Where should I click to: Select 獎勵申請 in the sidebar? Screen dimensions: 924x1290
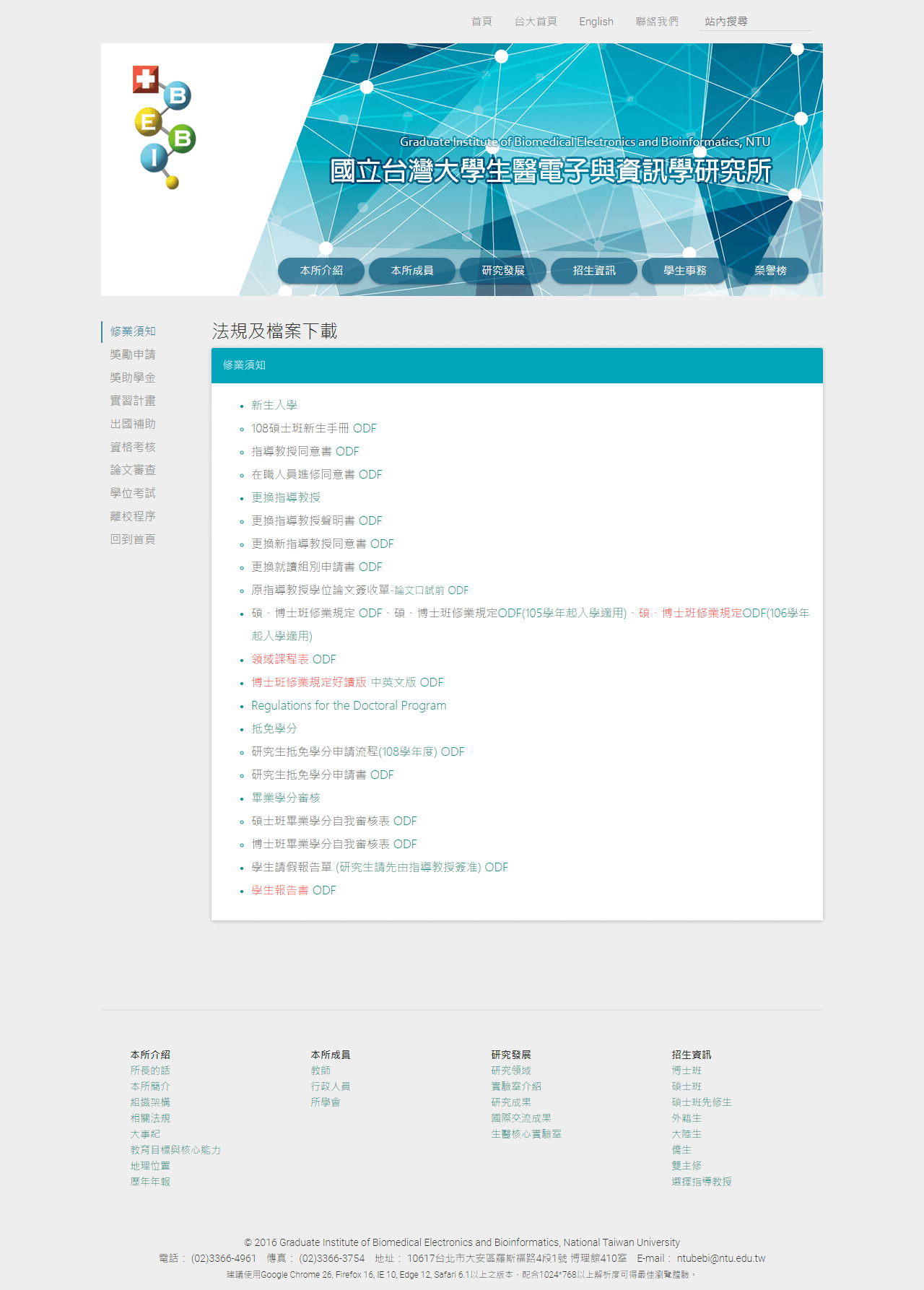[x=133, y=354]
